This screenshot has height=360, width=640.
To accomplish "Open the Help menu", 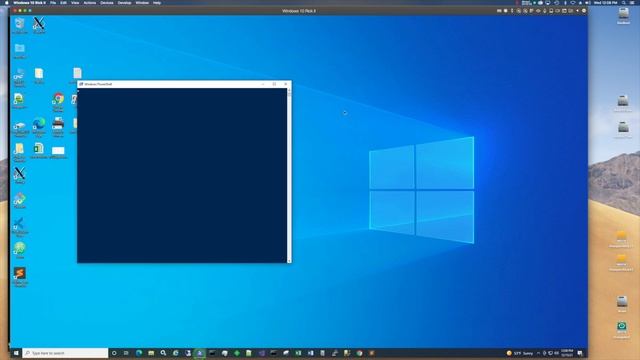I will pos(157,2).
